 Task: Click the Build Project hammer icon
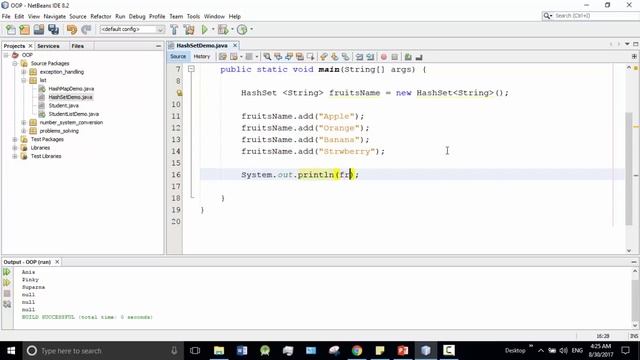tap(174, 29)
